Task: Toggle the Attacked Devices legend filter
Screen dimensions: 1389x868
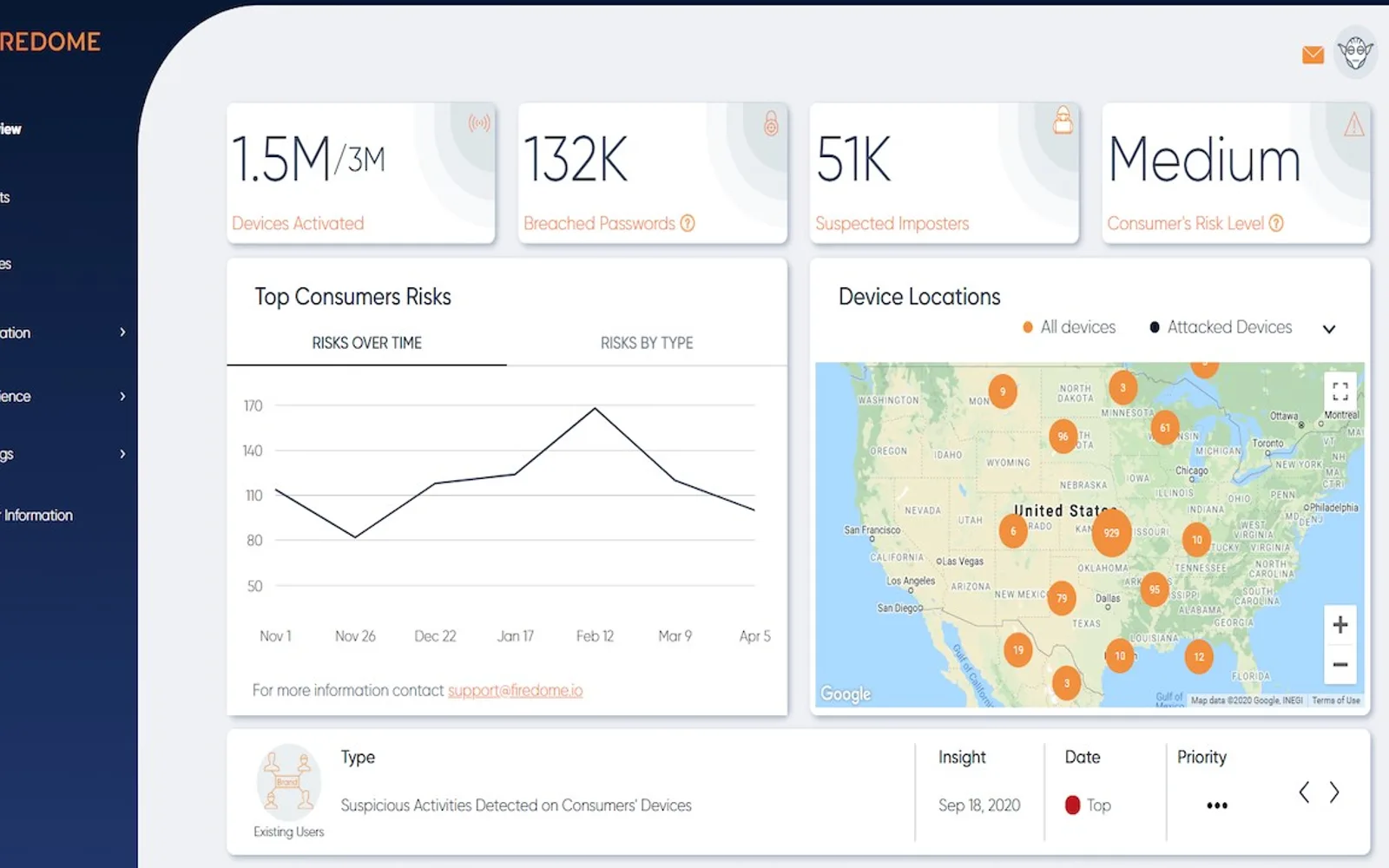Action: tap(1221, 327)
